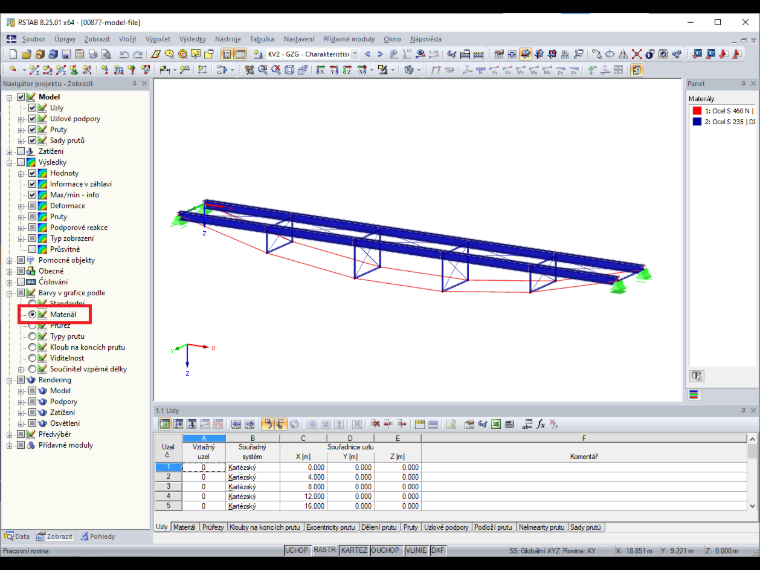Click red swatch for Ocel S 460 N

pyautogui.click(x=697, y=111)
